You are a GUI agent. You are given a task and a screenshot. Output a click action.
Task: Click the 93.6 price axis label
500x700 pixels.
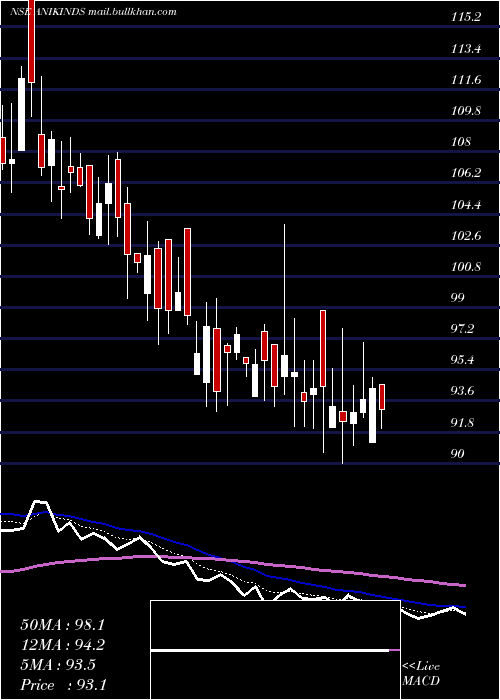(x=462, y=391)
